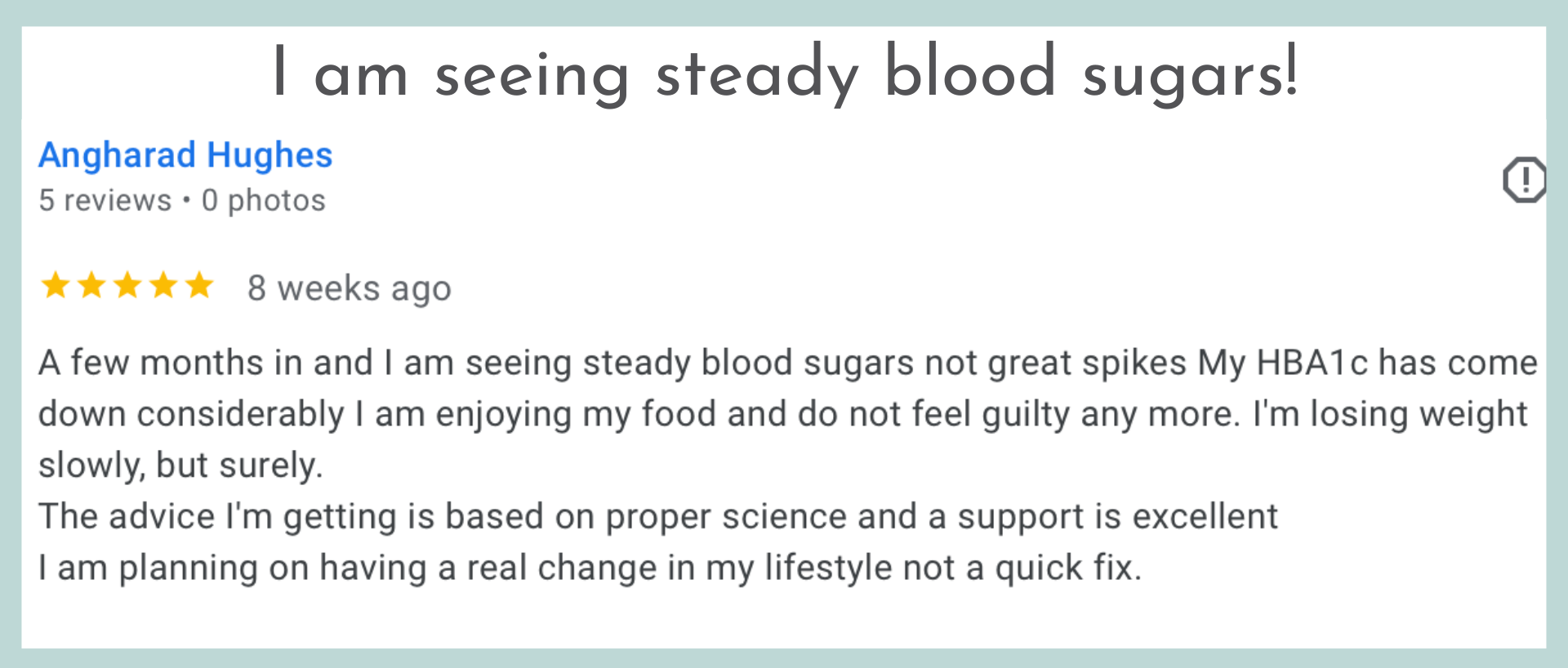Click the text "slowly, but surely."
The height and width of the screenshot is (668, 1568).
point(180,465)
